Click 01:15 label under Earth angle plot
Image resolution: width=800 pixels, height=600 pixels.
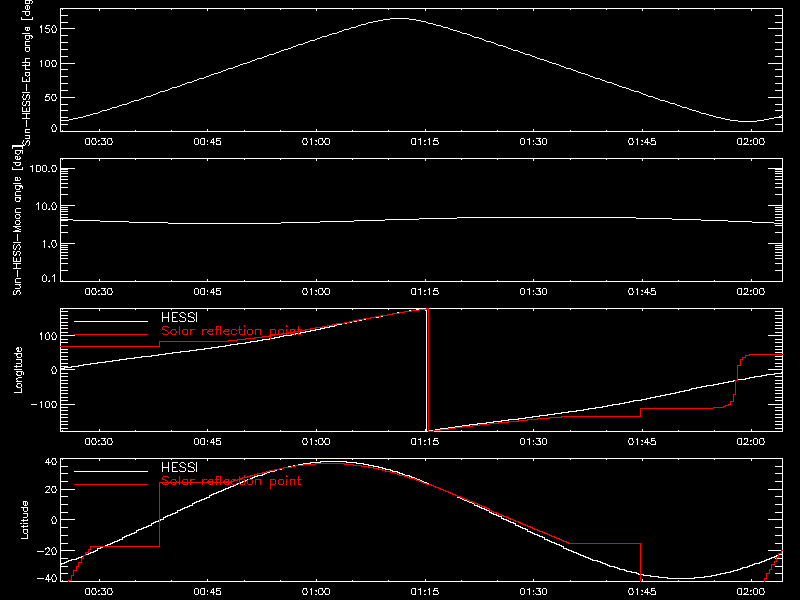(424, 142)
